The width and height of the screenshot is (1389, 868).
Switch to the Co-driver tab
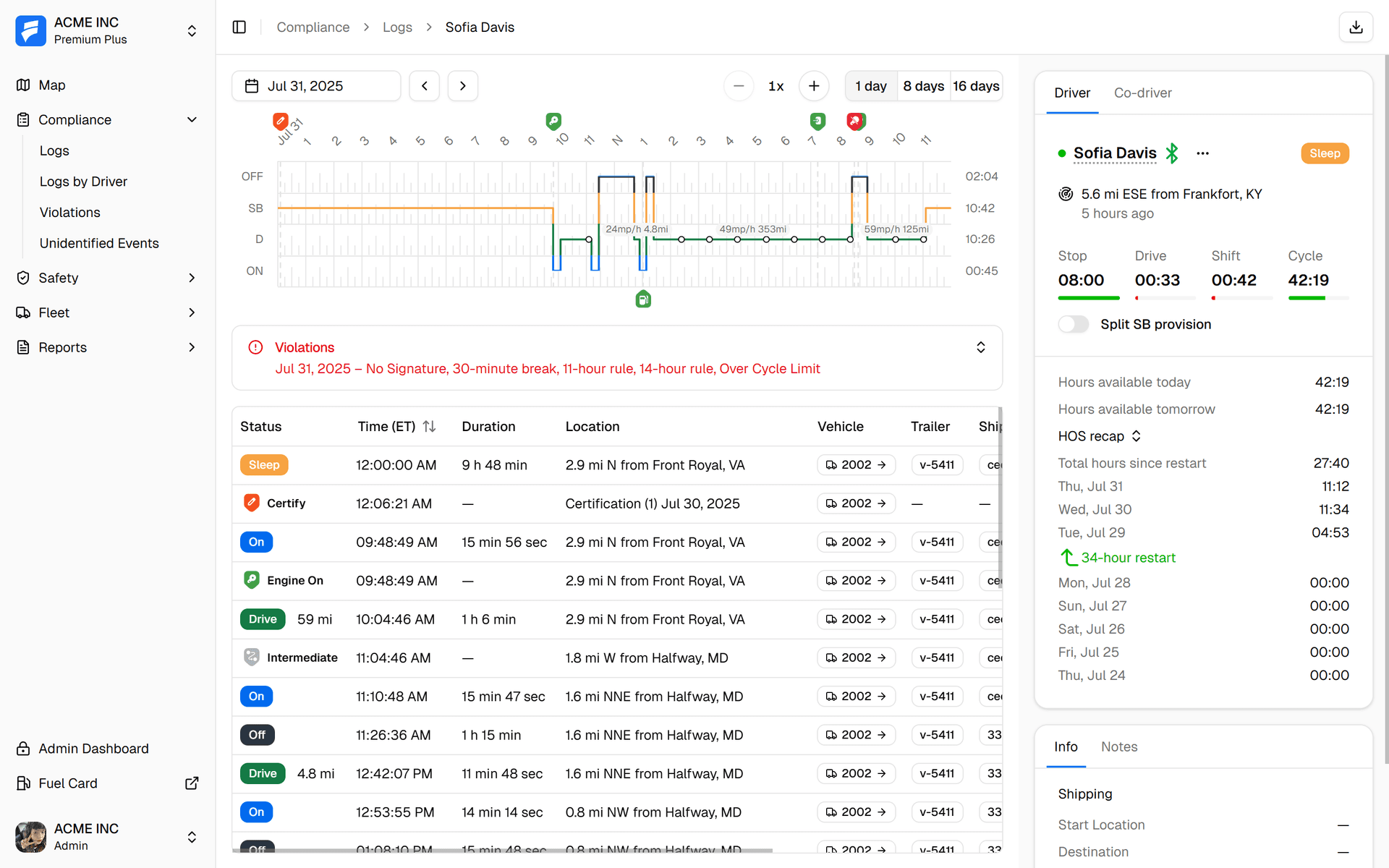pyautogui.click(x=1142, y=93)
